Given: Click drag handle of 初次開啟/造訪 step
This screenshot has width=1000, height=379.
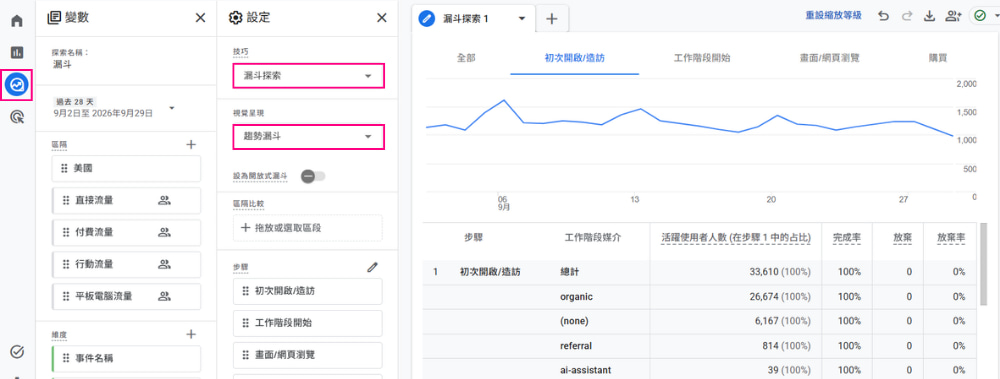Looking at the screenshot, I should (x=246, y=292).
